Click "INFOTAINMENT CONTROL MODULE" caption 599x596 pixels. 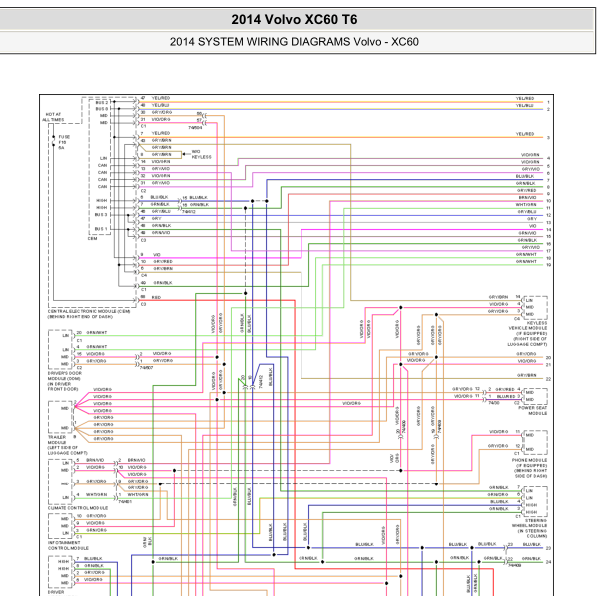68,545
